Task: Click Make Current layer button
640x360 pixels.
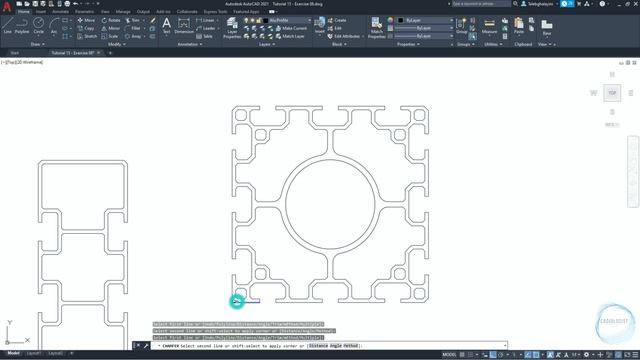Action: 291,28
